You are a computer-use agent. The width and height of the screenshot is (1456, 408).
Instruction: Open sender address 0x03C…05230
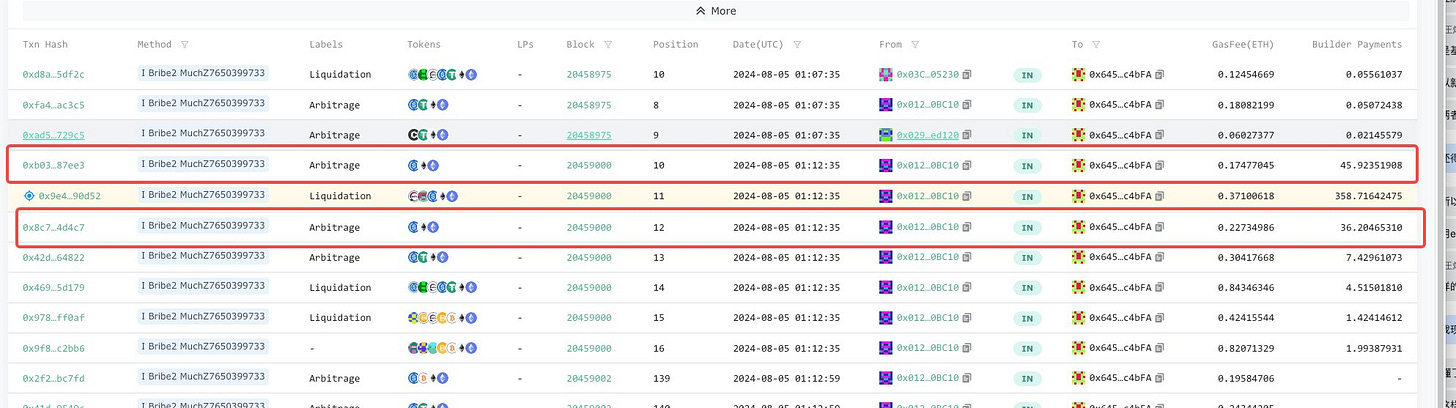928,74
